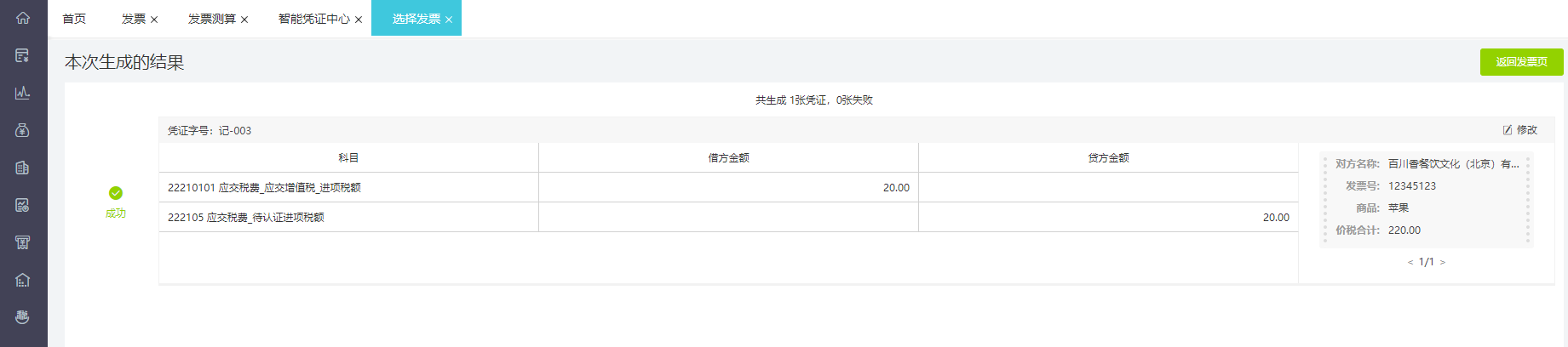Go to next invoice page arrow
Screen dimensions: 1568x347
1443,262
